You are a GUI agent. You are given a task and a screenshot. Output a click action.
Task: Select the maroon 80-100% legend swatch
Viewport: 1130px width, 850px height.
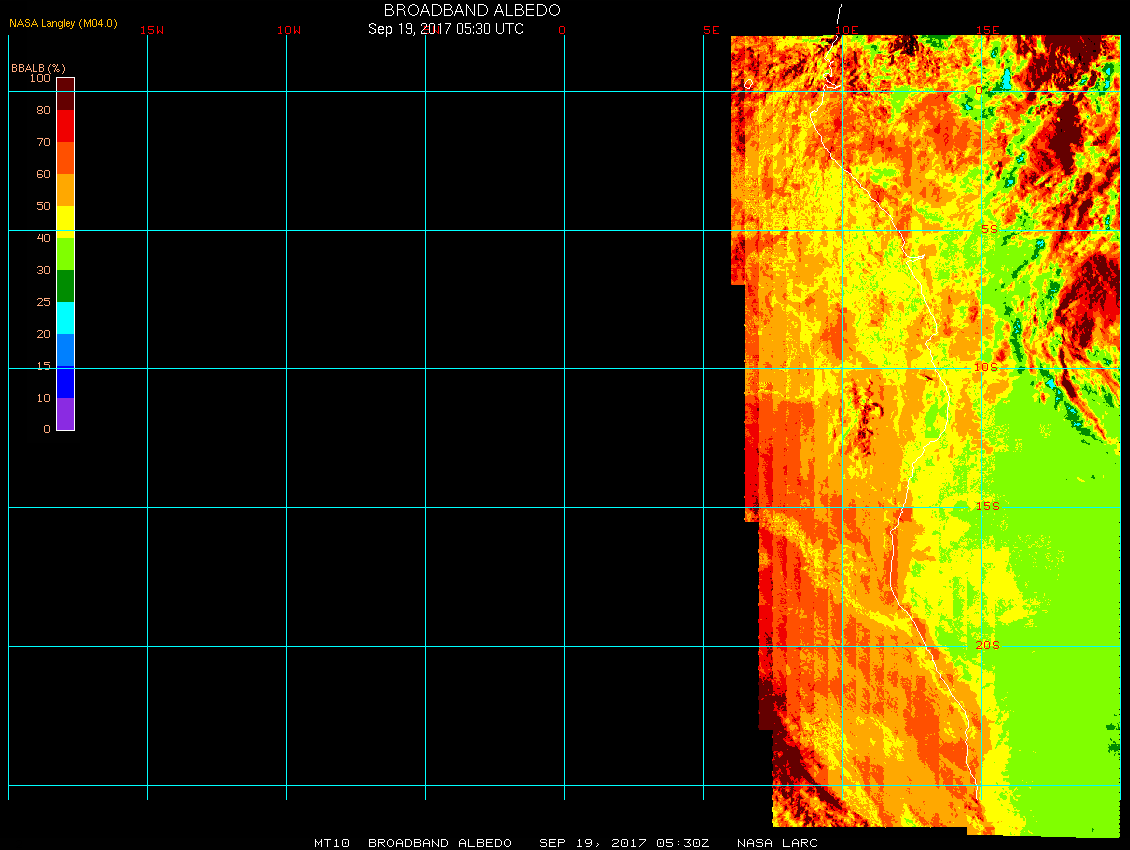coord(65,94)
